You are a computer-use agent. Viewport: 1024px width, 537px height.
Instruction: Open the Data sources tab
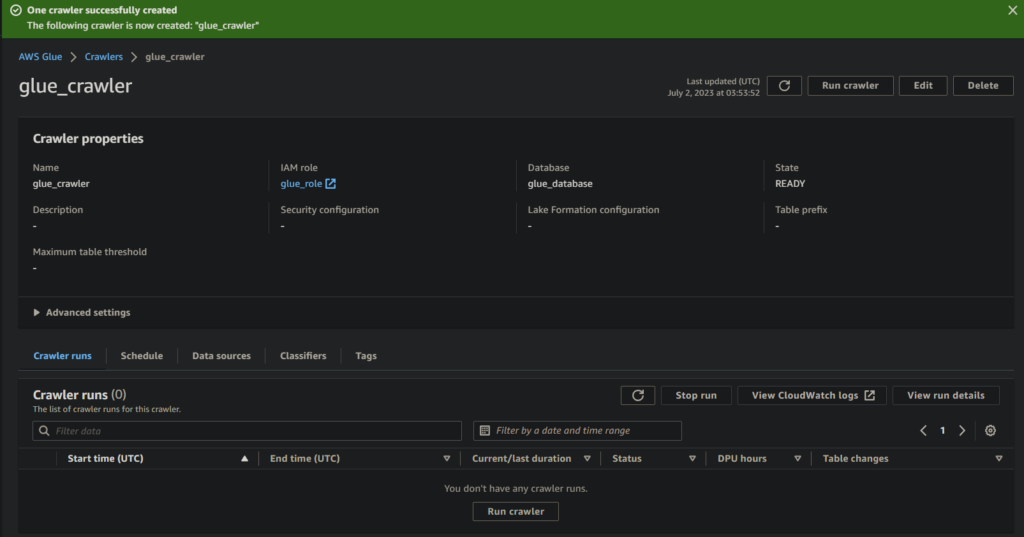pyautogui.click(x=221, y=356)
